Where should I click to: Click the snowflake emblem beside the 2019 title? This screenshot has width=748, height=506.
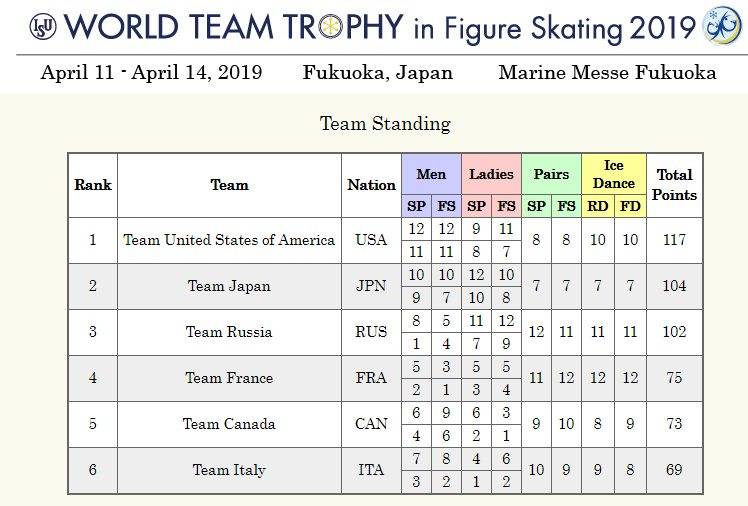(722, 27)
